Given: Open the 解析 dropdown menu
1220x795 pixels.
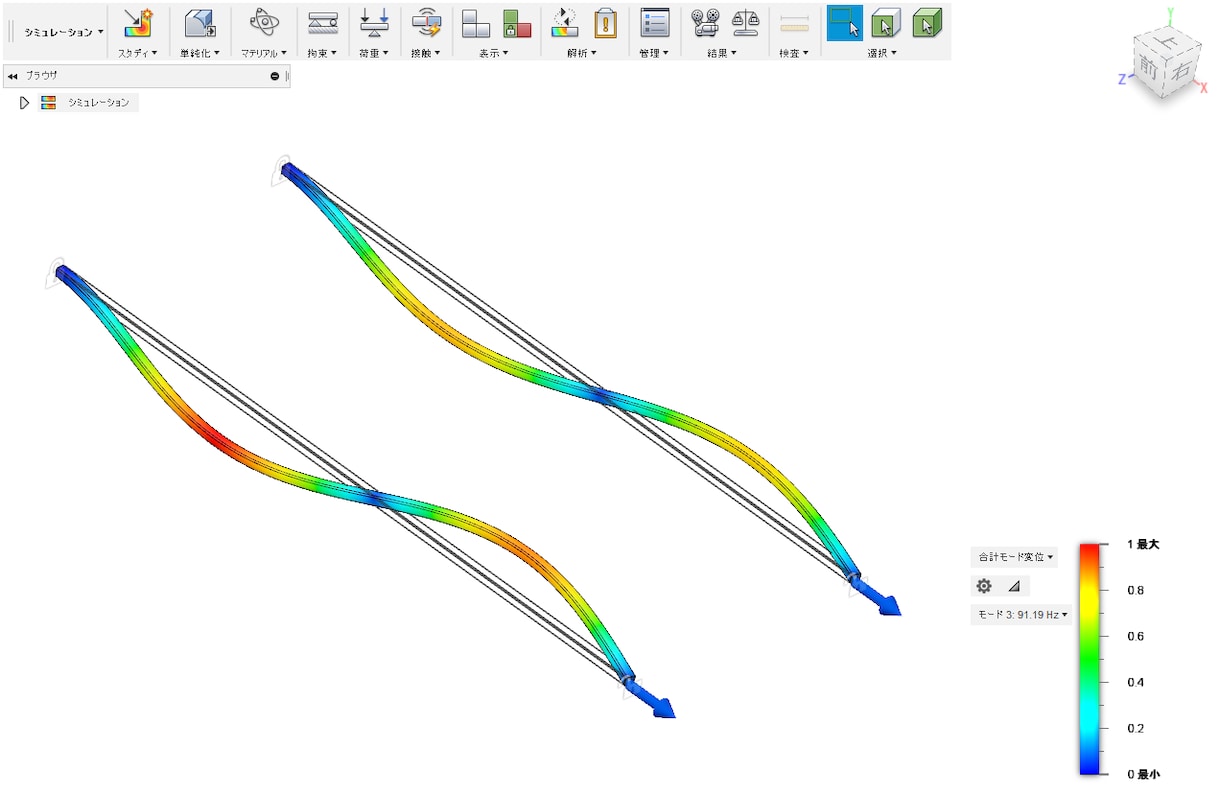Looking at the screenshot, I should click(x=581, y=52).
